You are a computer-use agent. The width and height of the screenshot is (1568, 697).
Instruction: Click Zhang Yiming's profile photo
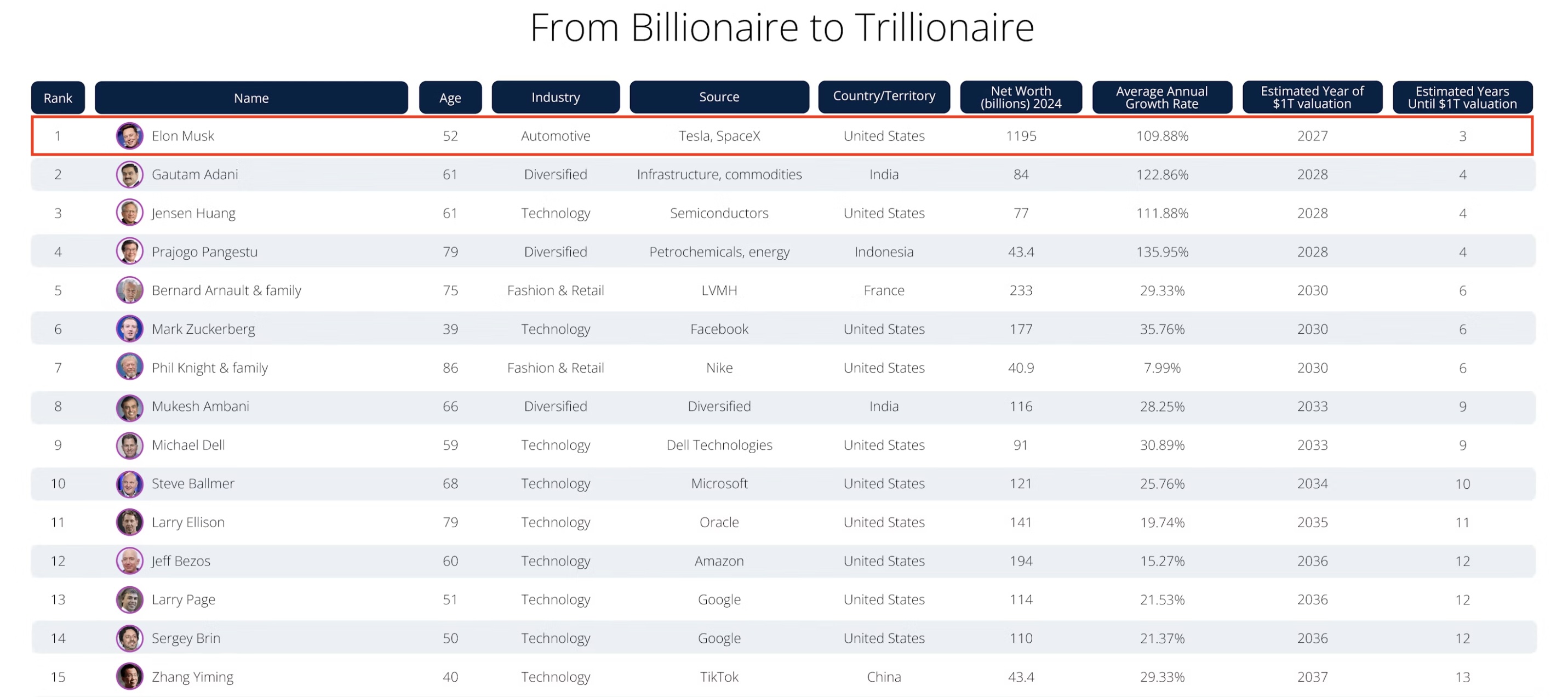tap(130, 676)
